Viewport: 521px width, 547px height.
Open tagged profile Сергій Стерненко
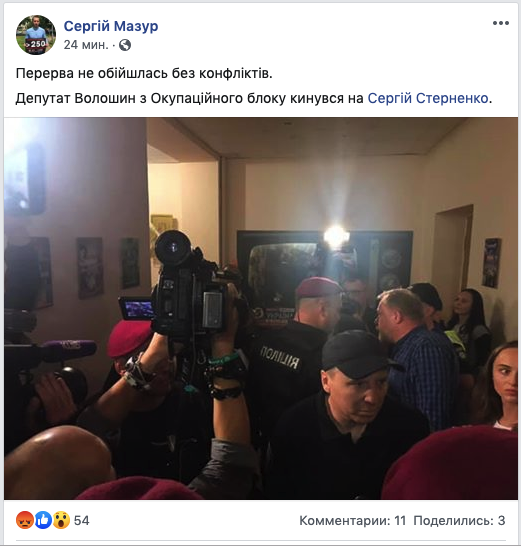pyautogui.click(x=428, y=98)
